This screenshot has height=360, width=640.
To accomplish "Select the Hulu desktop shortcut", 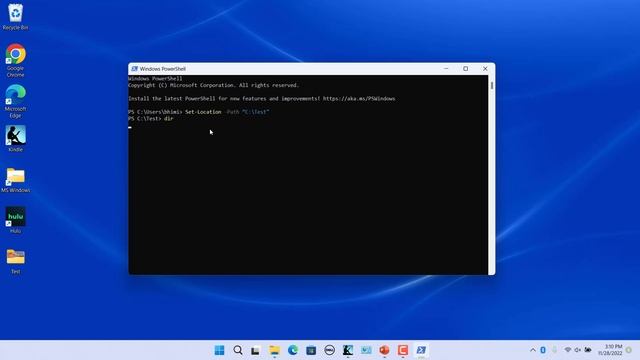I will [x=16, y=220].
